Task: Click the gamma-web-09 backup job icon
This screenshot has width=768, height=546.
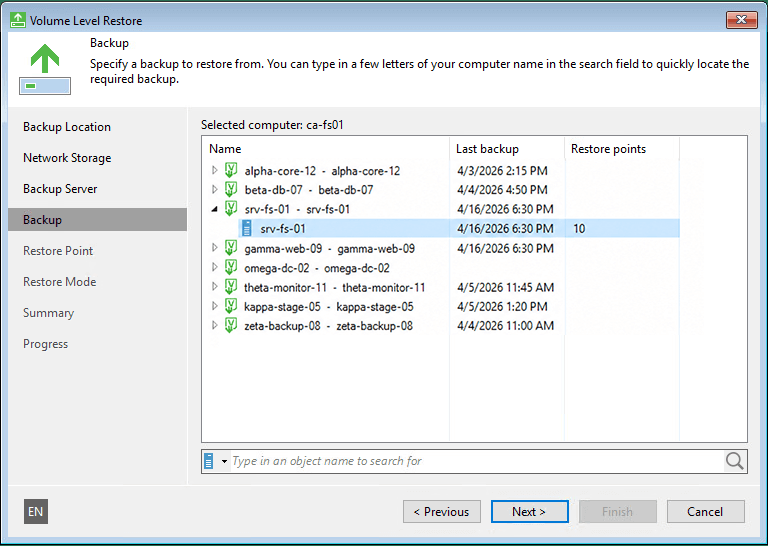Action: pyautogui.click(x=231, y=248)
